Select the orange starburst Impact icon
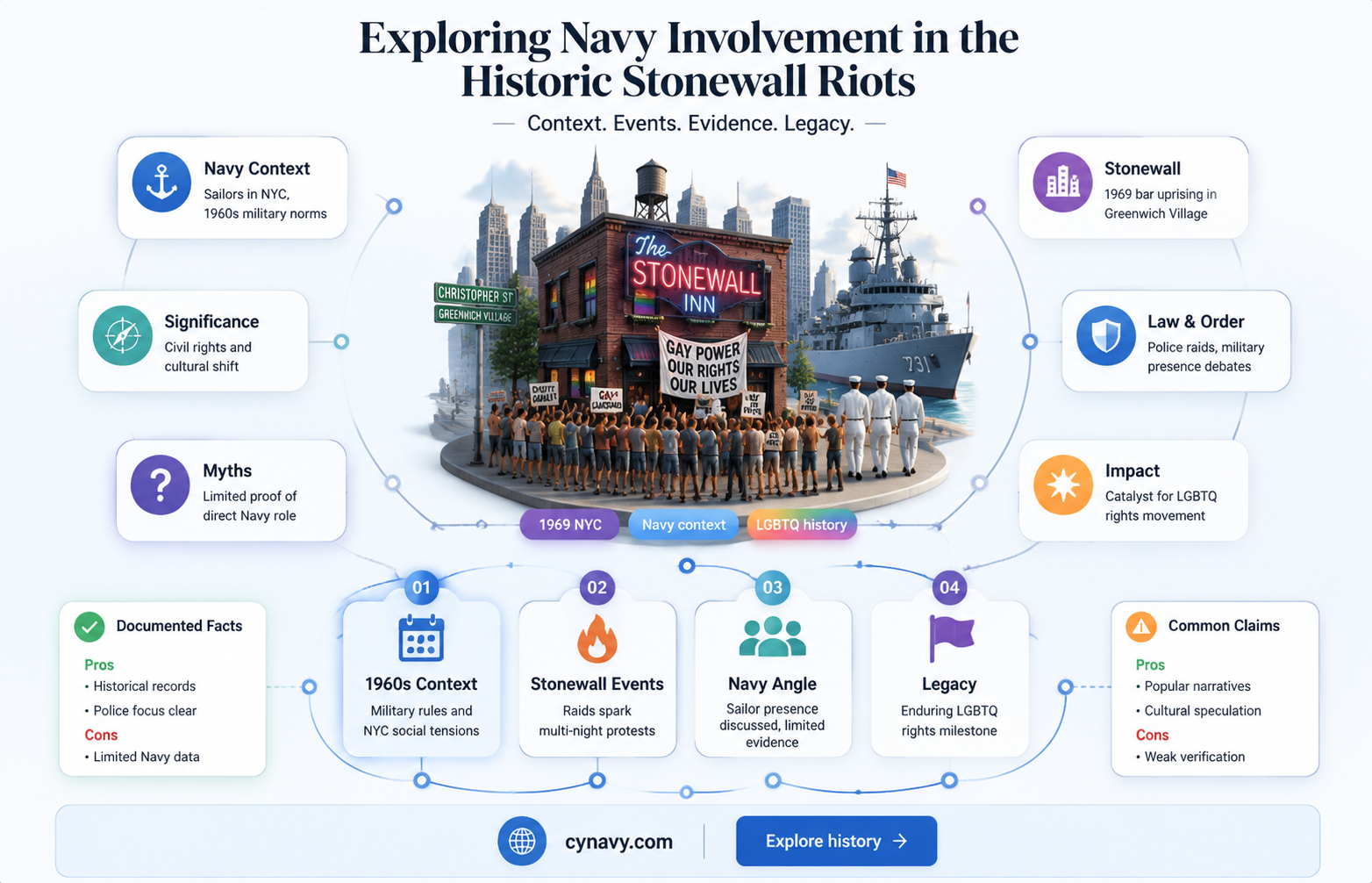 1062,485
